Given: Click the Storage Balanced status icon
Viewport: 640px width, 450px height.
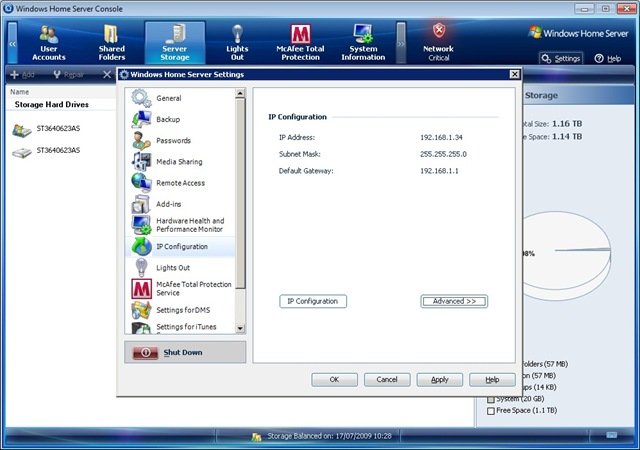Looking at the screenshot, I should [x=256, y=437].
